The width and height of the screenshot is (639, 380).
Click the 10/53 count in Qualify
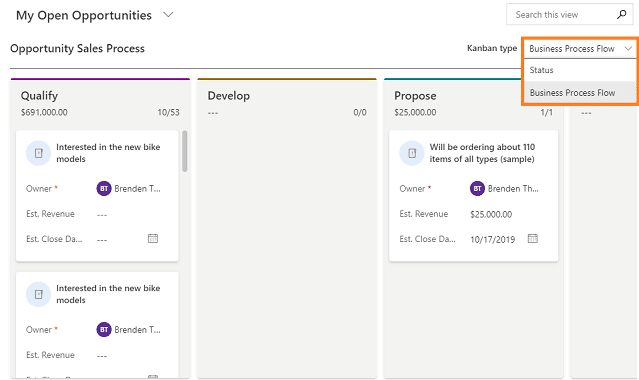point(168,113)
